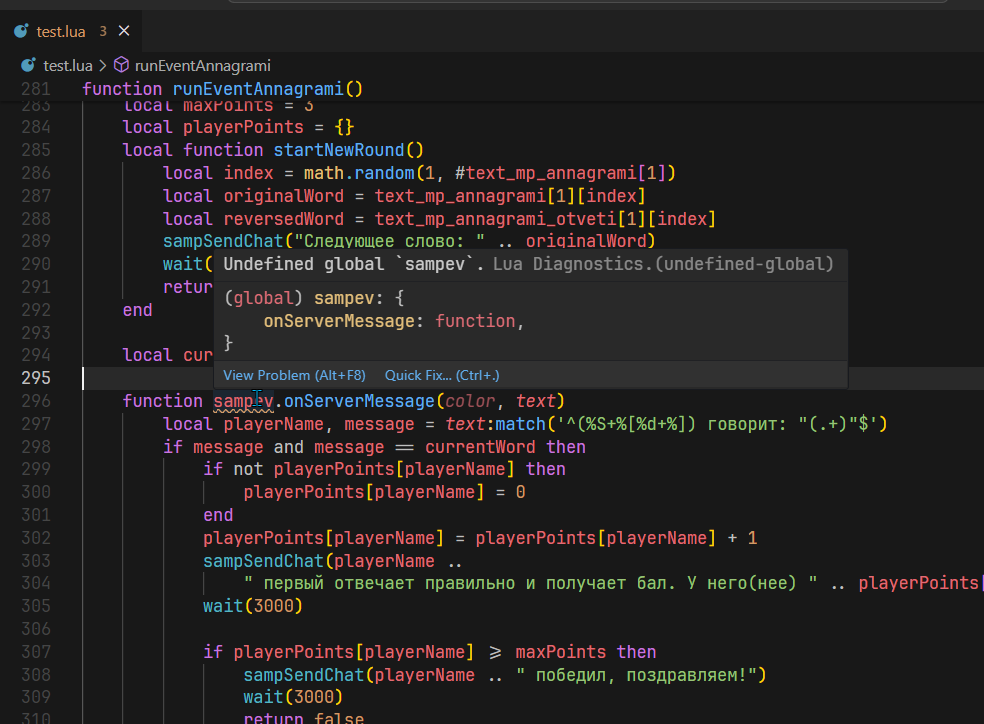This screenshot has height=724, width=984.
Task: Click View Problem (Alt+F8) link
Action: (x=294, y=375)
